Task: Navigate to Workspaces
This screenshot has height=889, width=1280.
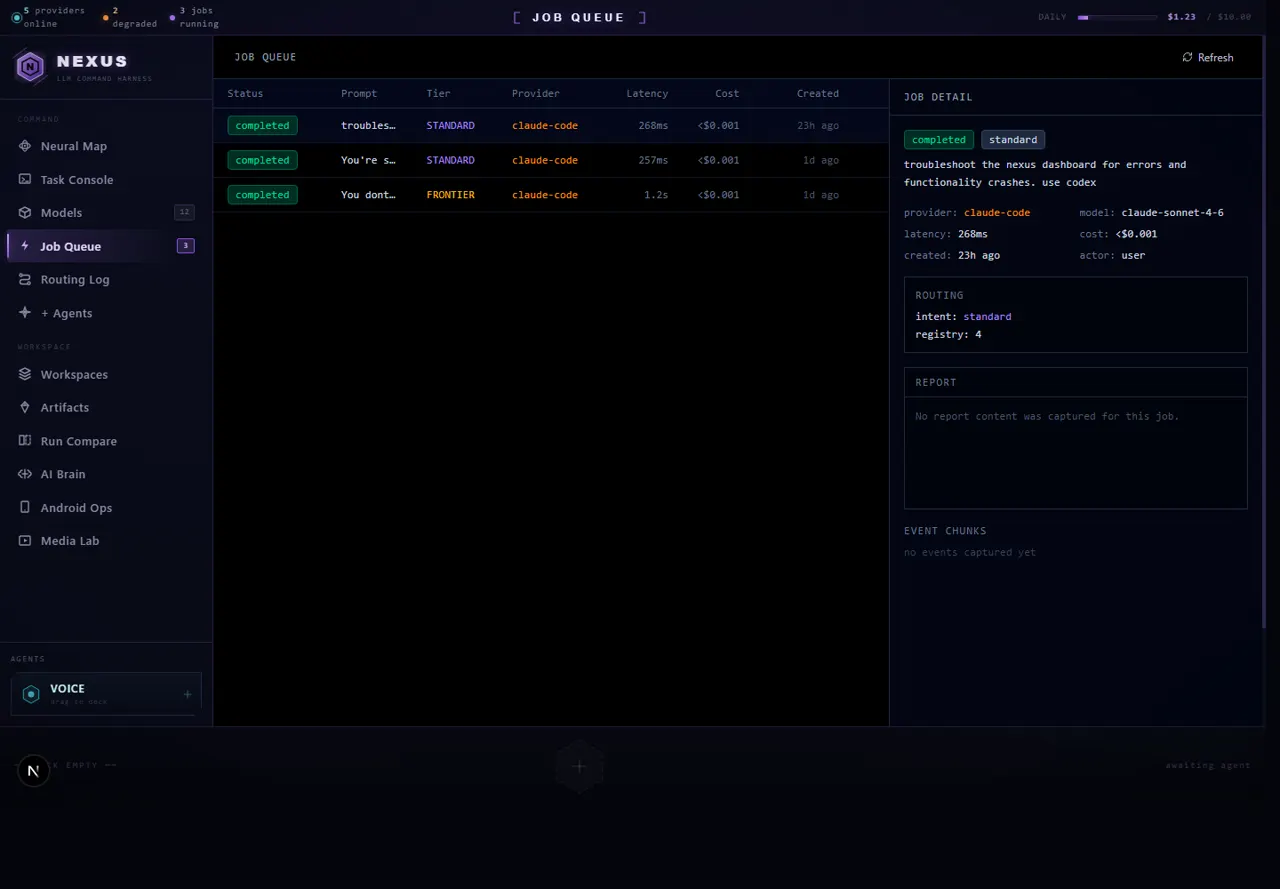Action: pyautogui.click(x=106, y=374)
